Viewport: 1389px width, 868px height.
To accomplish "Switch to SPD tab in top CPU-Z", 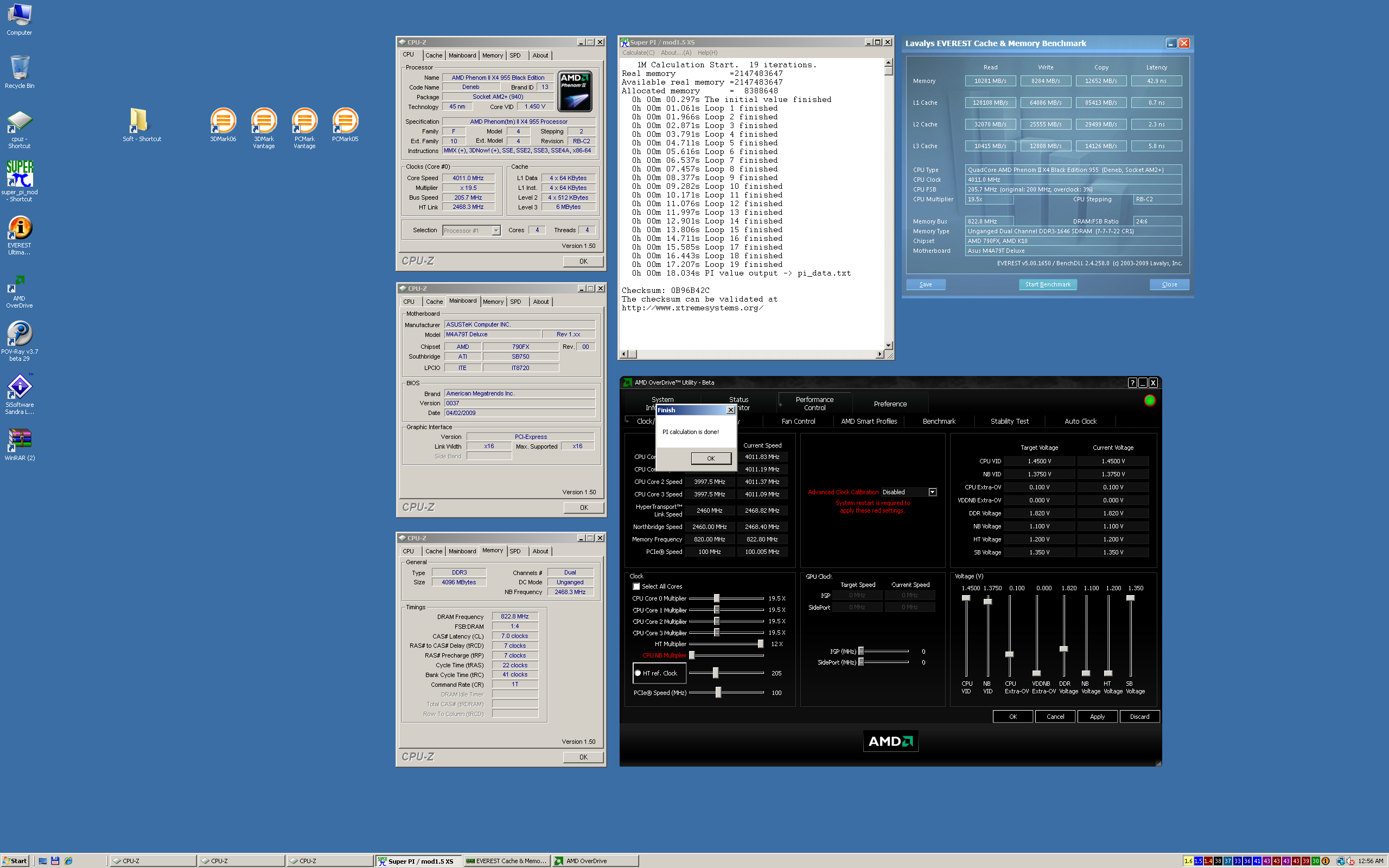I will point(515,56).
